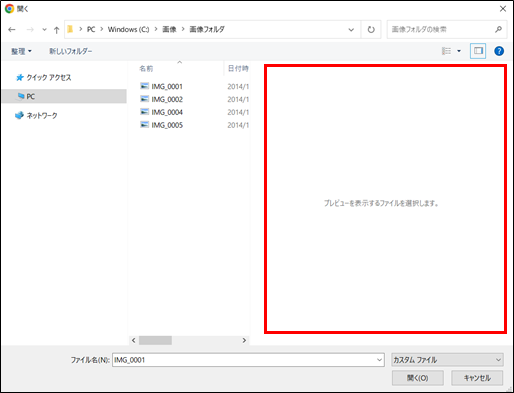
Task: Click the キャンセル button
Action: [x=477, y=378]
